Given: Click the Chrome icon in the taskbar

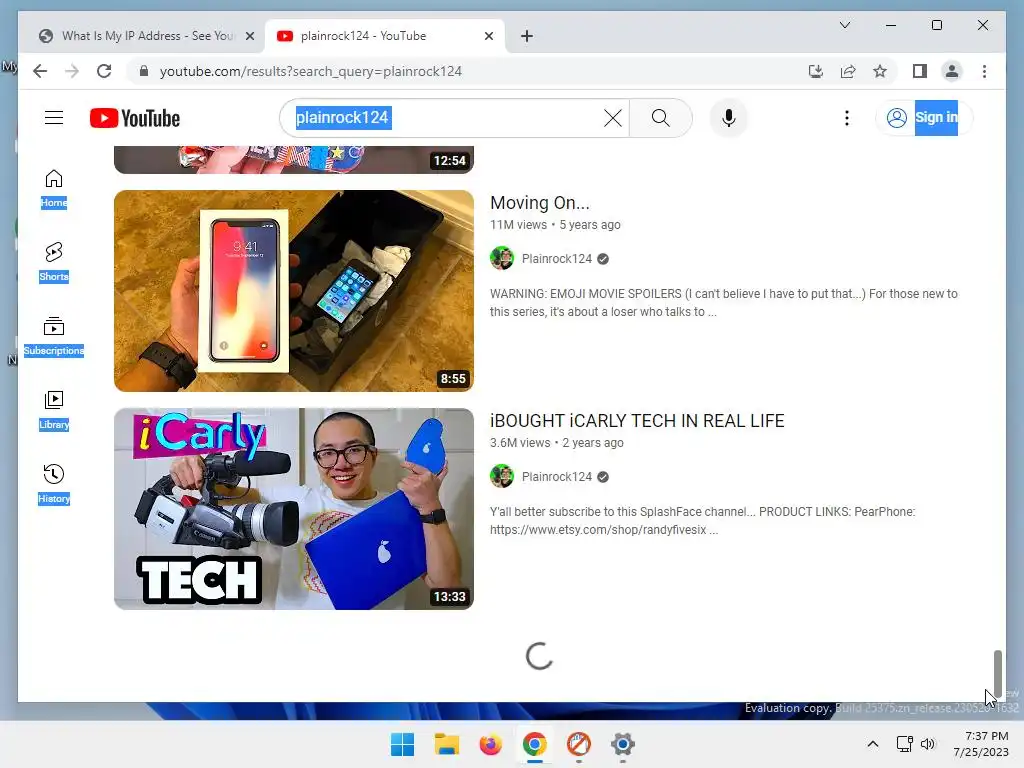Looking at the screenshot, I should click(x=535, y=744).
